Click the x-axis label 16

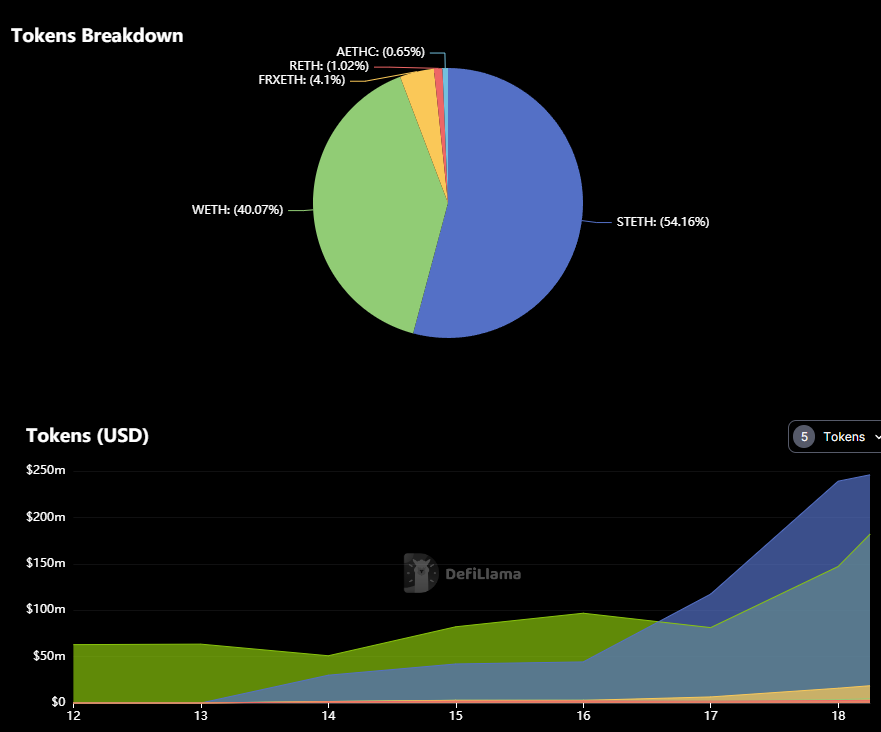pos(583,716)
